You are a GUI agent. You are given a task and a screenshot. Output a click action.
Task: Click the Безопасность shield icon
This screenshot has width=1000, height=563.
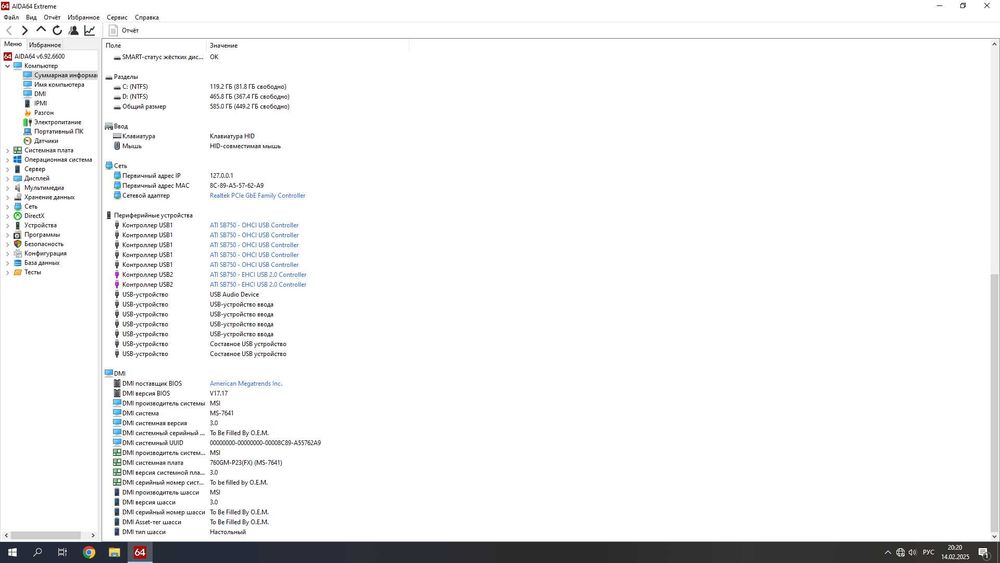17,244
